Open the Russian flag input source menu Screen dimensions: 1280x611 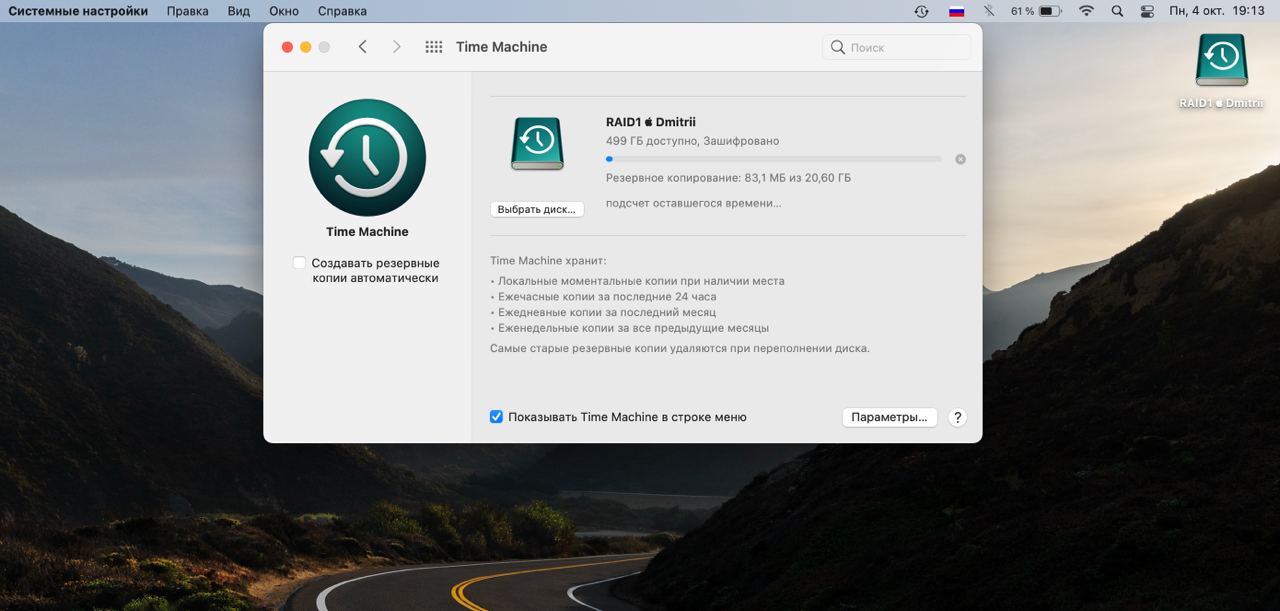click(x=956, y=11)
